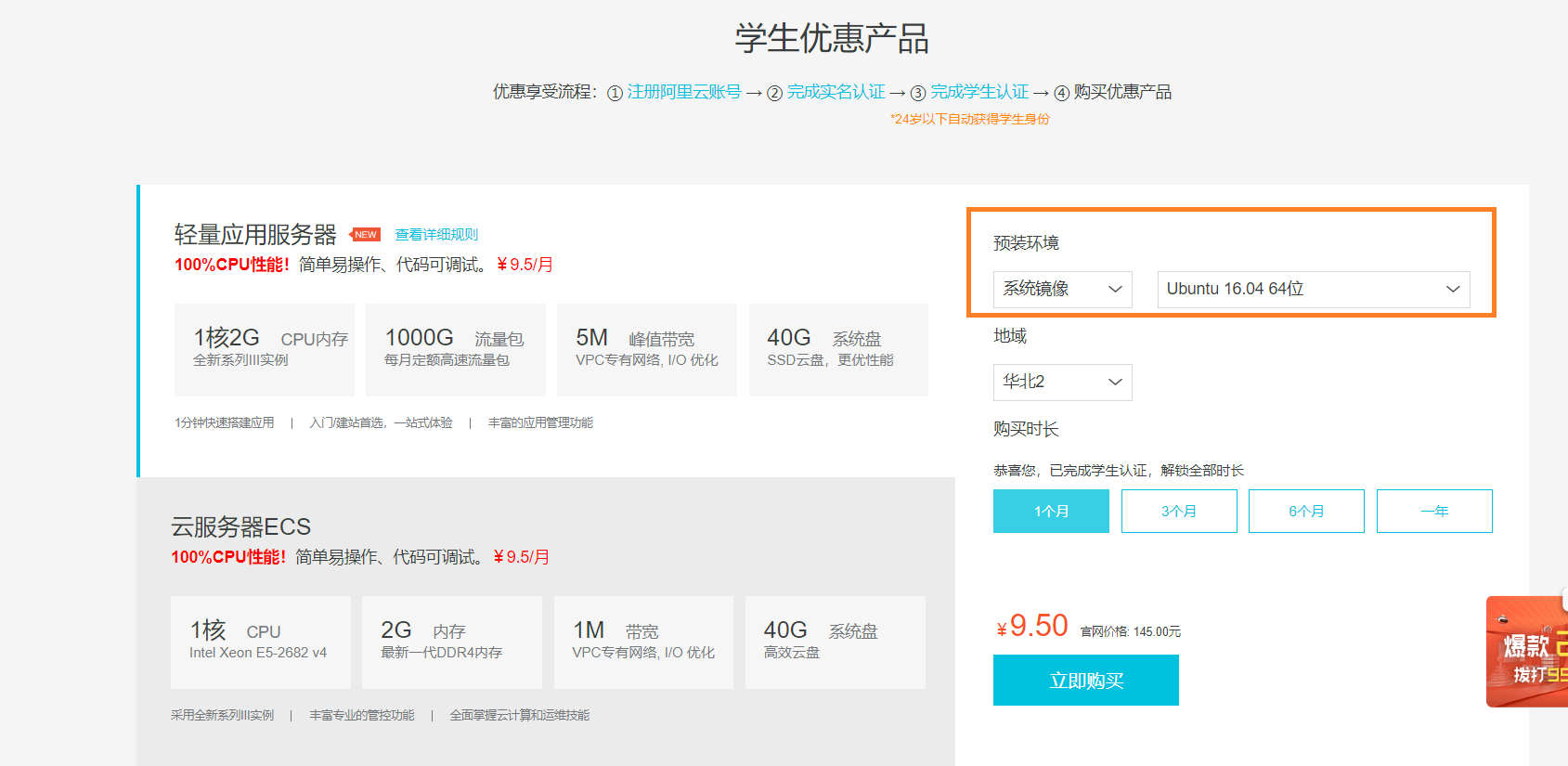Click the 预装环境 label
Viewport: 1568px width, 766px height.
pyautogui.click(x=1026, y=243)
